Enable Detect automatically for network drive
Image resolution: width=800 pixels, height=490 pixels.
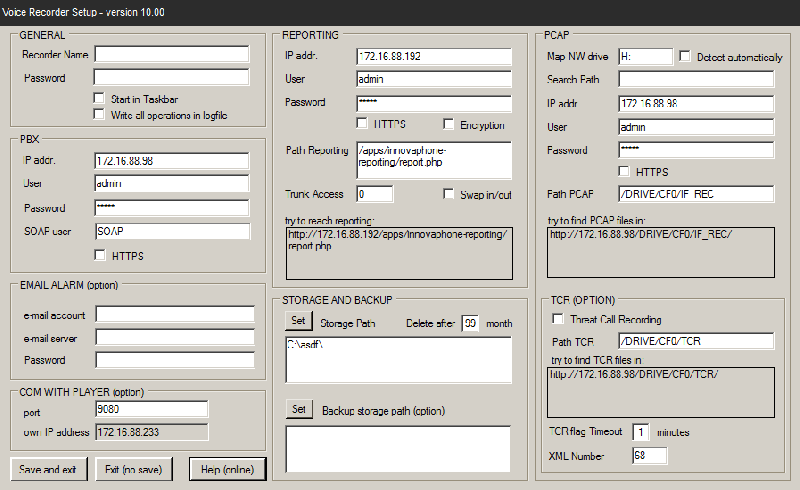point(685,56)
